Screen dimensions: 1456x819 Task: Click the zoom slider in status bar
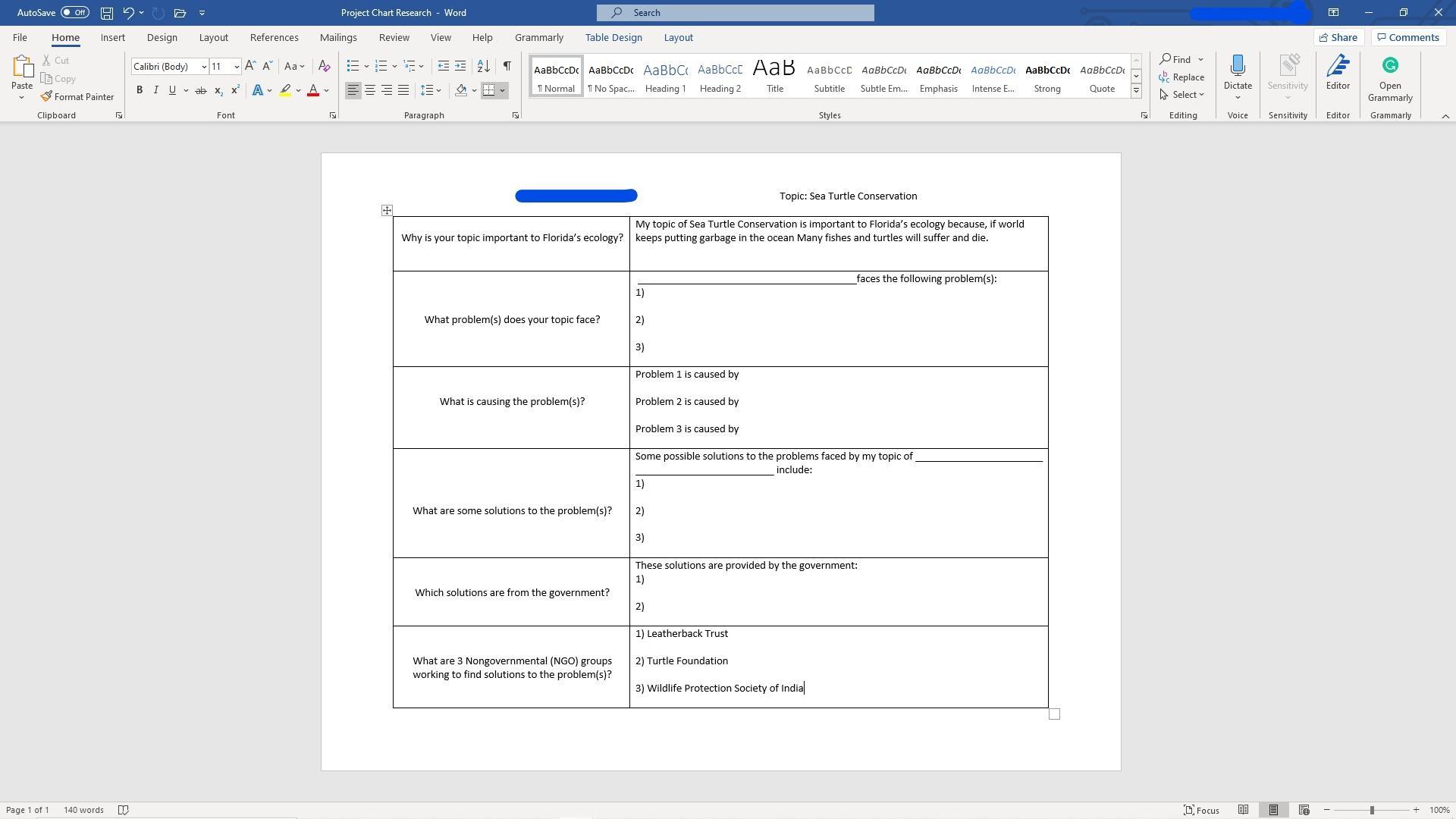[x=1371, y=811]
